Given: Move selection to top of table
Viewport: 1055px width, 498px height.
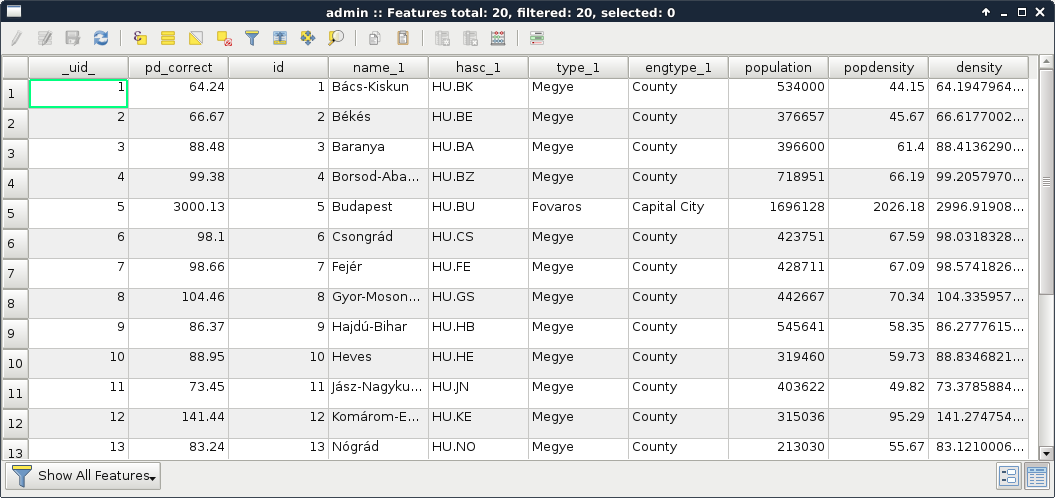Looking at the screenshot, I should [280, 38].
